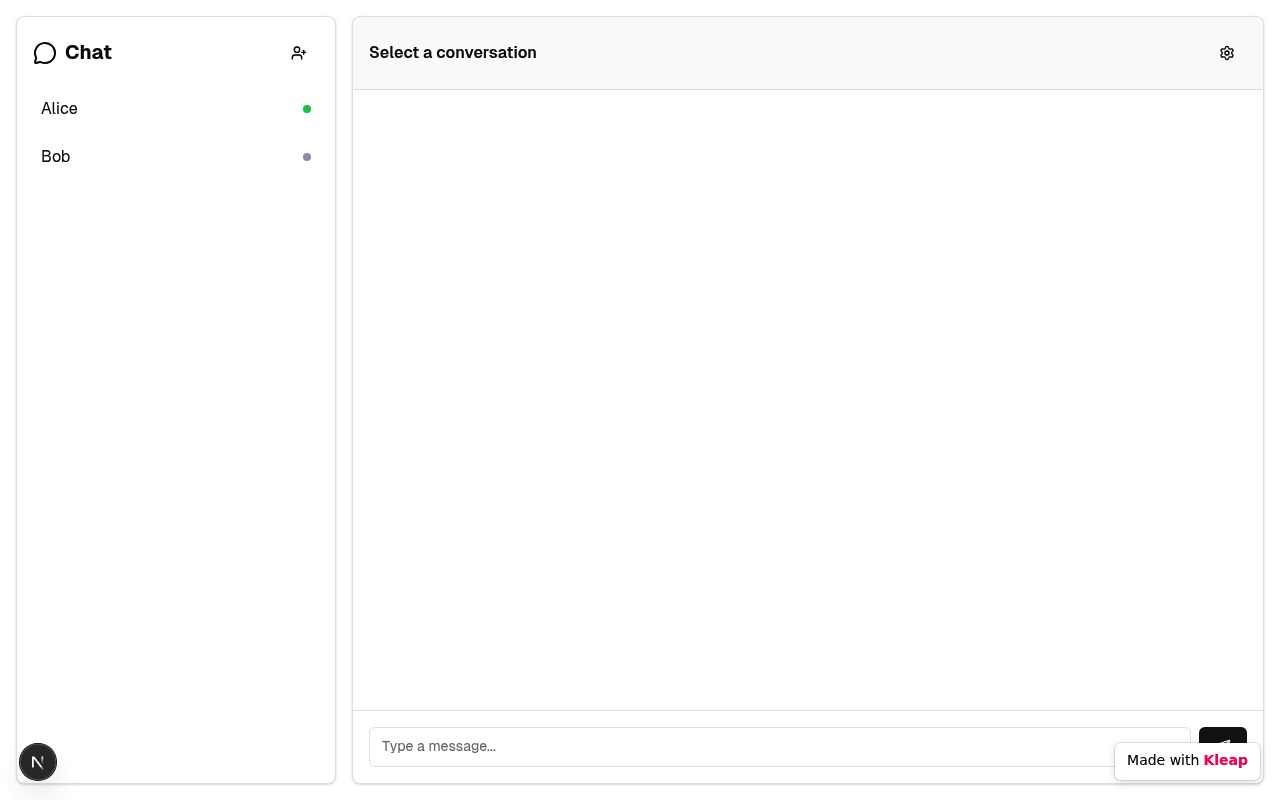The width and height of the screenshot is (1280, 800).
Task: Click the "Chat" sidebar heading
Action: tap(88, 53)
